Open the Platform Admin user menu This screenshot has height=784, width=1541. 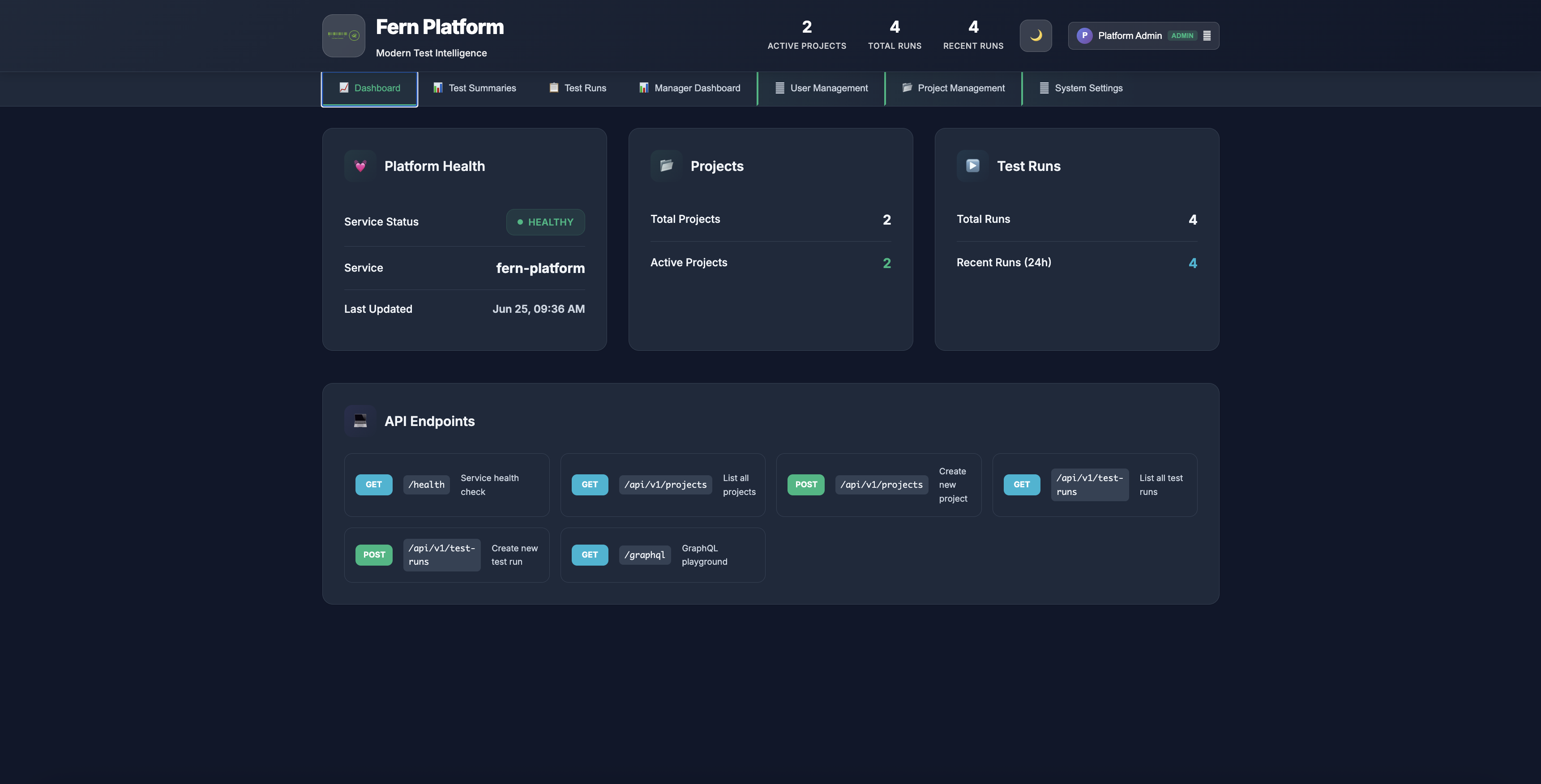[1143, 36]
